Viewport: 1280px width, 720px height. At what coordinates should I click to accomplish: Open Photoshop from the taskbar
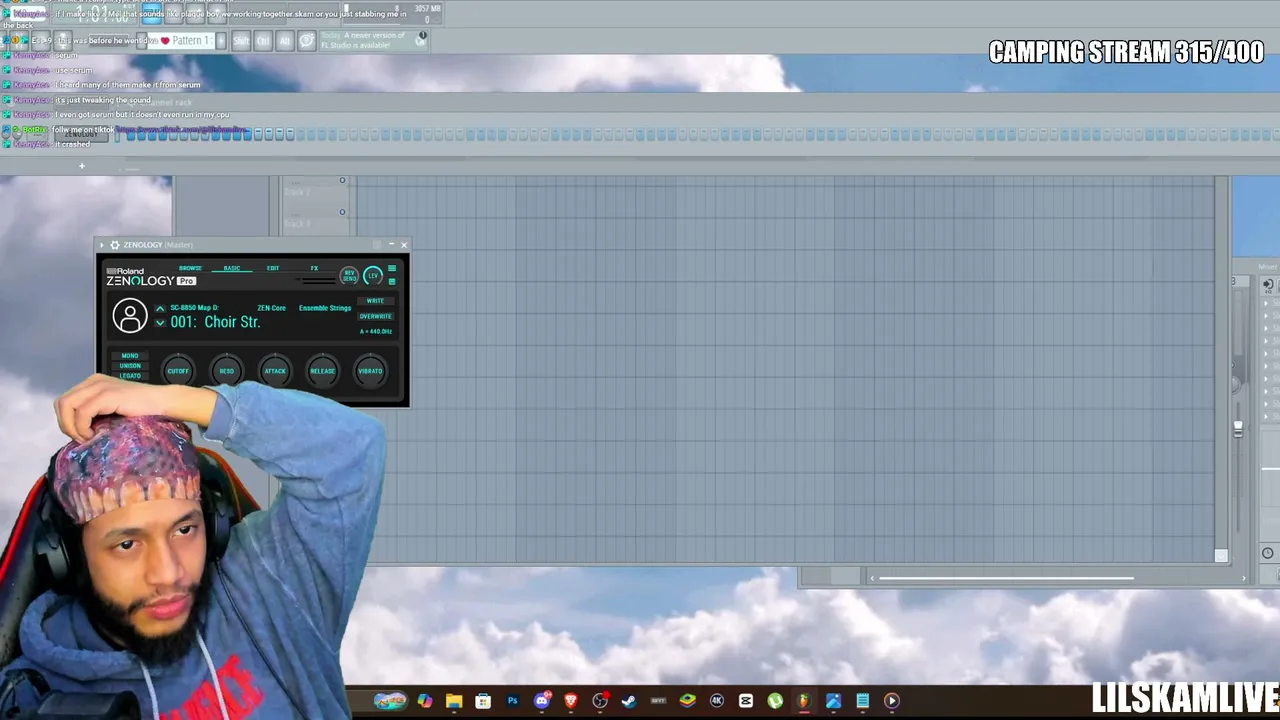(513, 701)
